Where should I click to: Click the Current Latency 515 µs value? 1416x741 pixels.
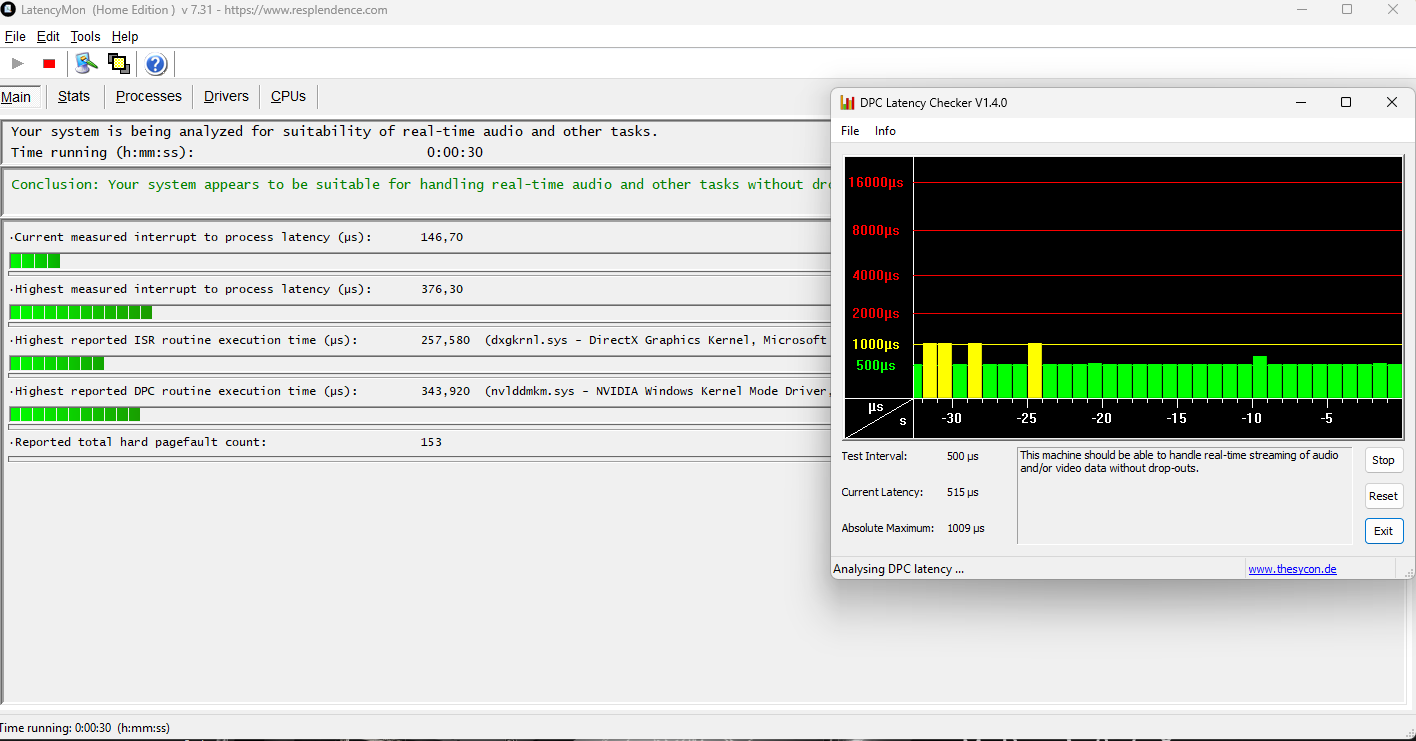tap(963, 492)
